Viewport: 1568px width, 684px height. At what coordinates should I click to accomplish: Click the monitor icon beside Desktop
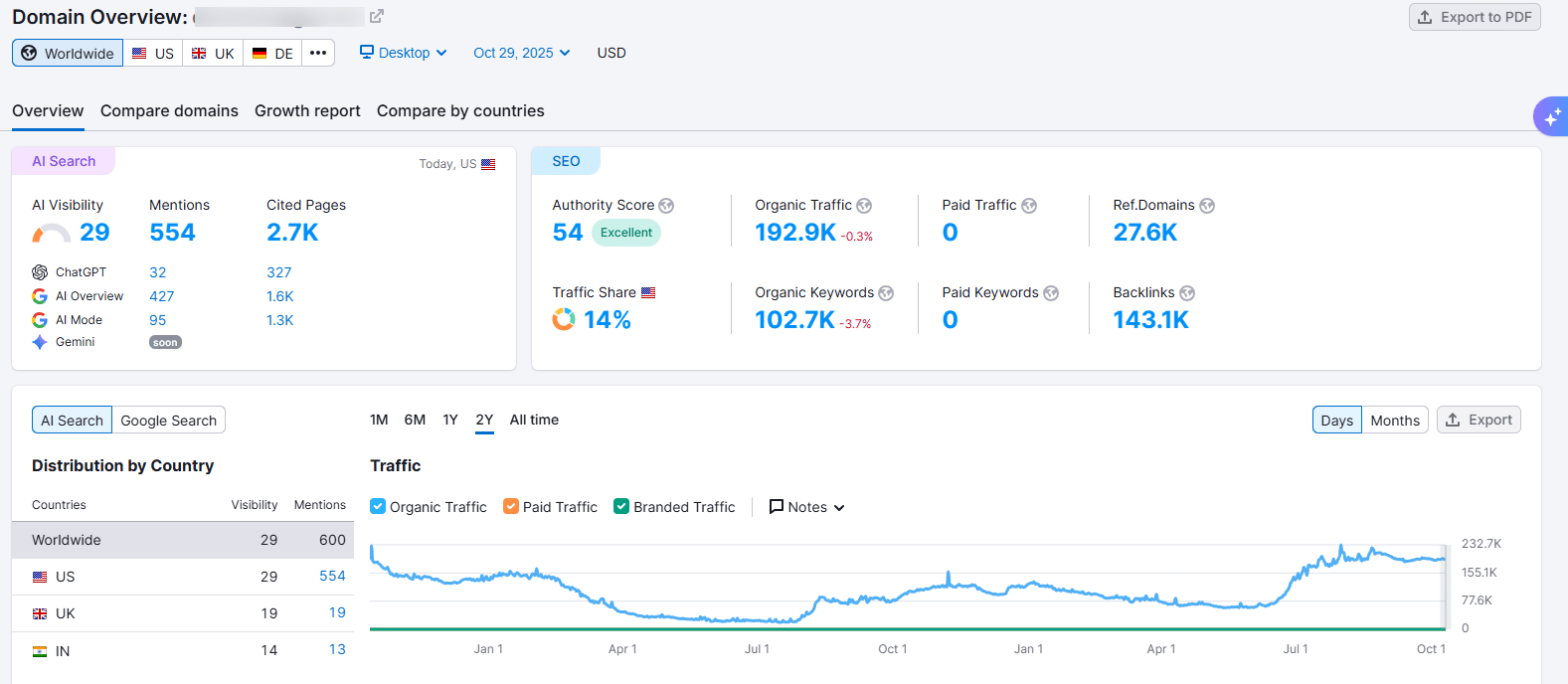pyautogui.click(x=367, y=52)
